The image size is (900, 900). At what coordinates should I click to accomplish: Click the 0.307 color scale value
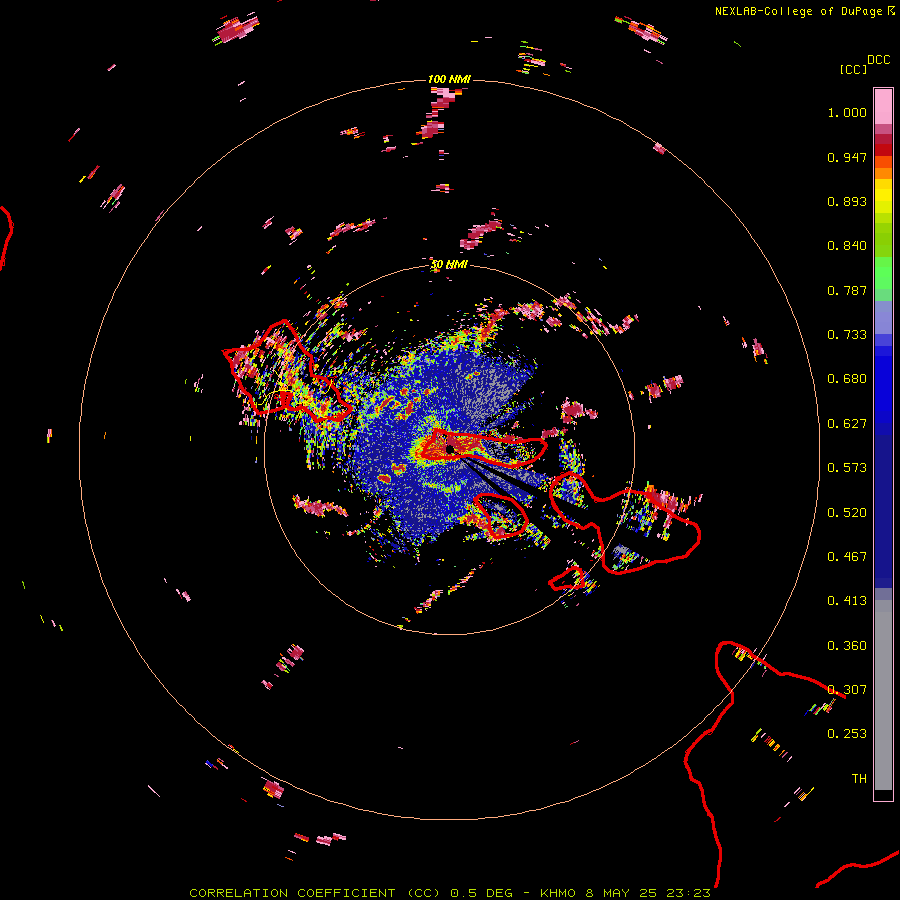(847, 690)
